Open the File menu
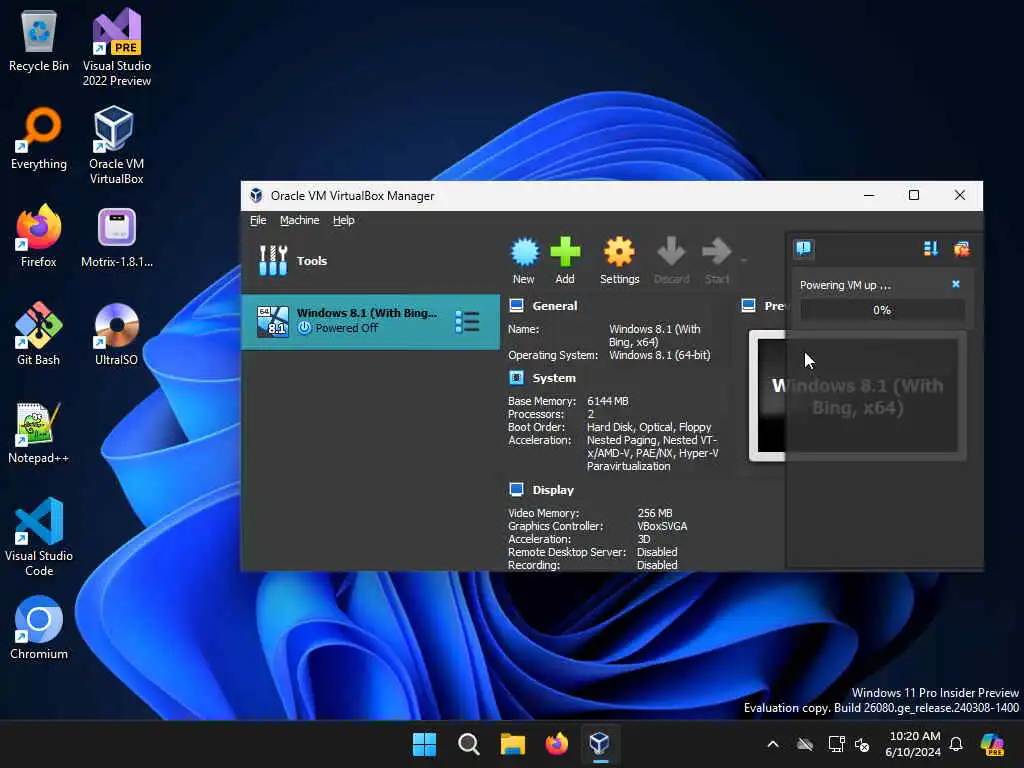Viewport: 1024px width, 768px height. (258, 220)
